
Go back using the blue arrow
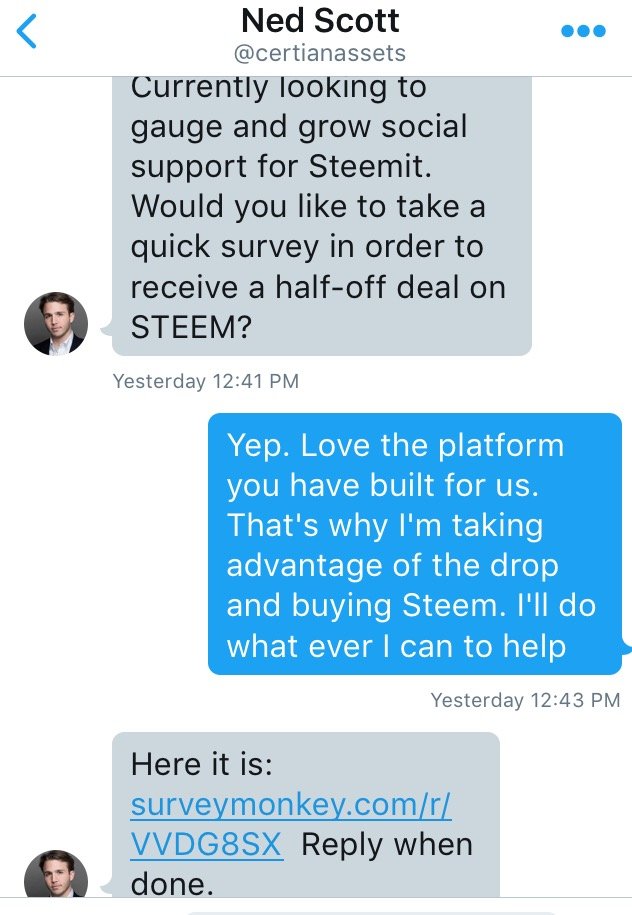click(x=27, y=31)
